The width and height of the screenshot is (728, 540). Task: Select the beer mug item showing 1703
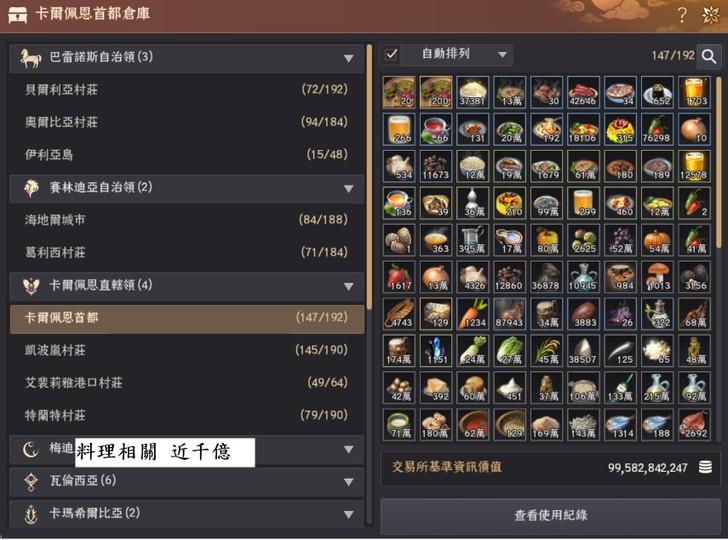pos(694,92)
